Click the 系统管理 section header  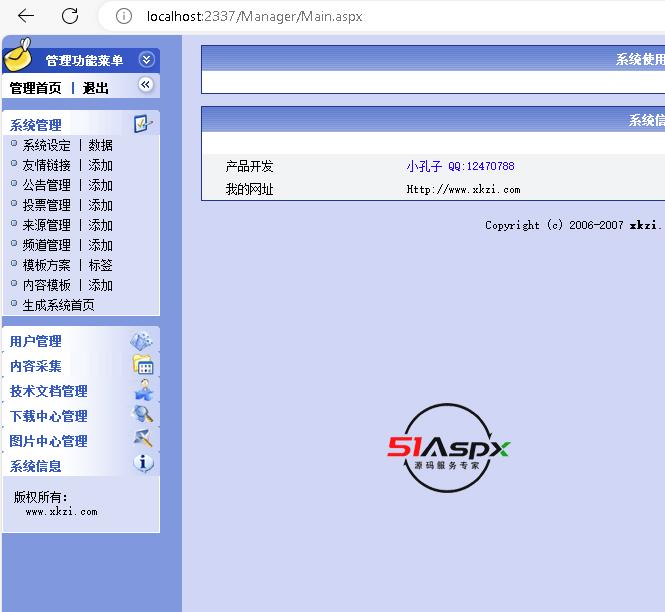36,125
